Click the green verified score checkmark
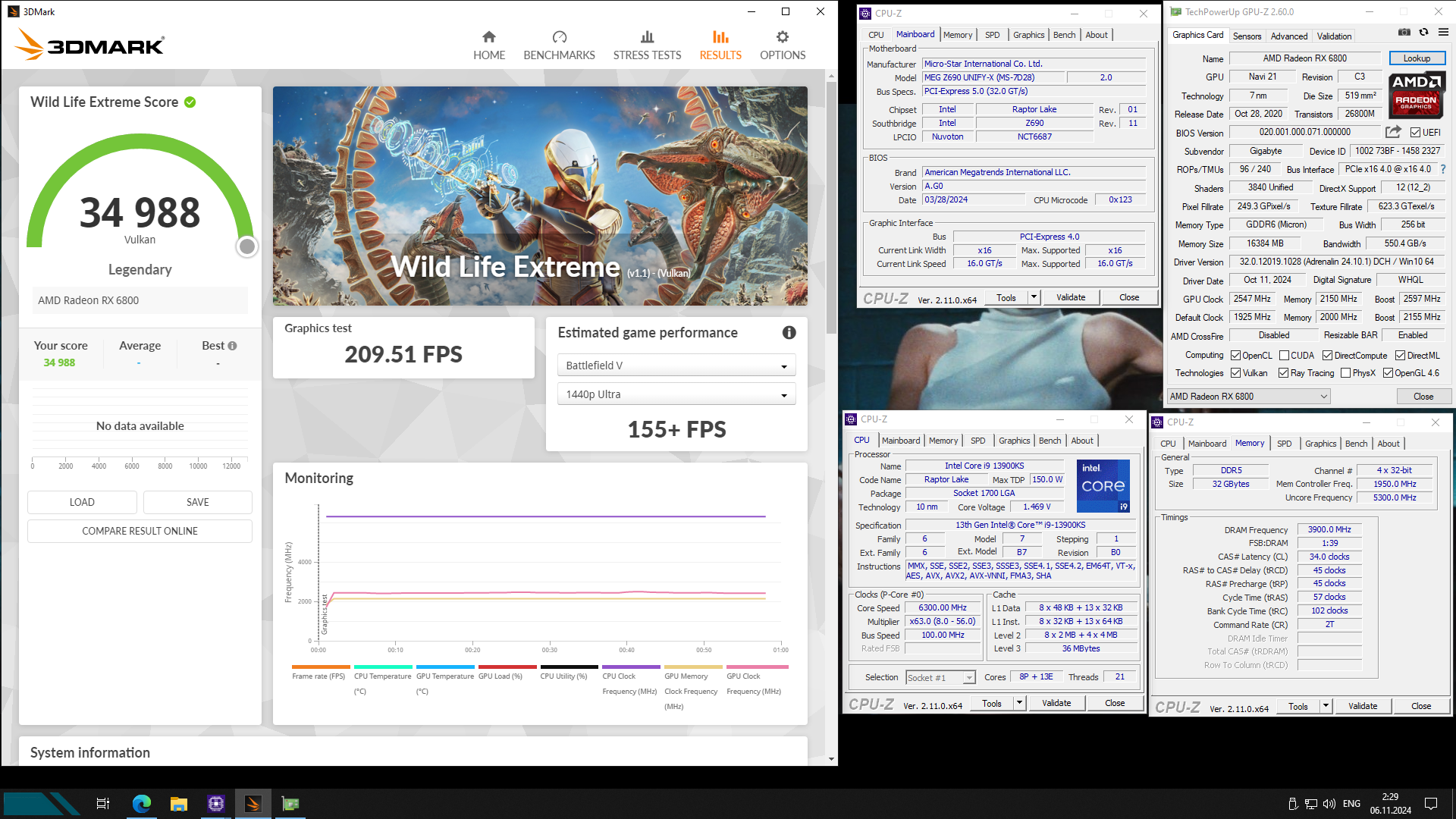The image size is (1456, 819). pos(190,102)
